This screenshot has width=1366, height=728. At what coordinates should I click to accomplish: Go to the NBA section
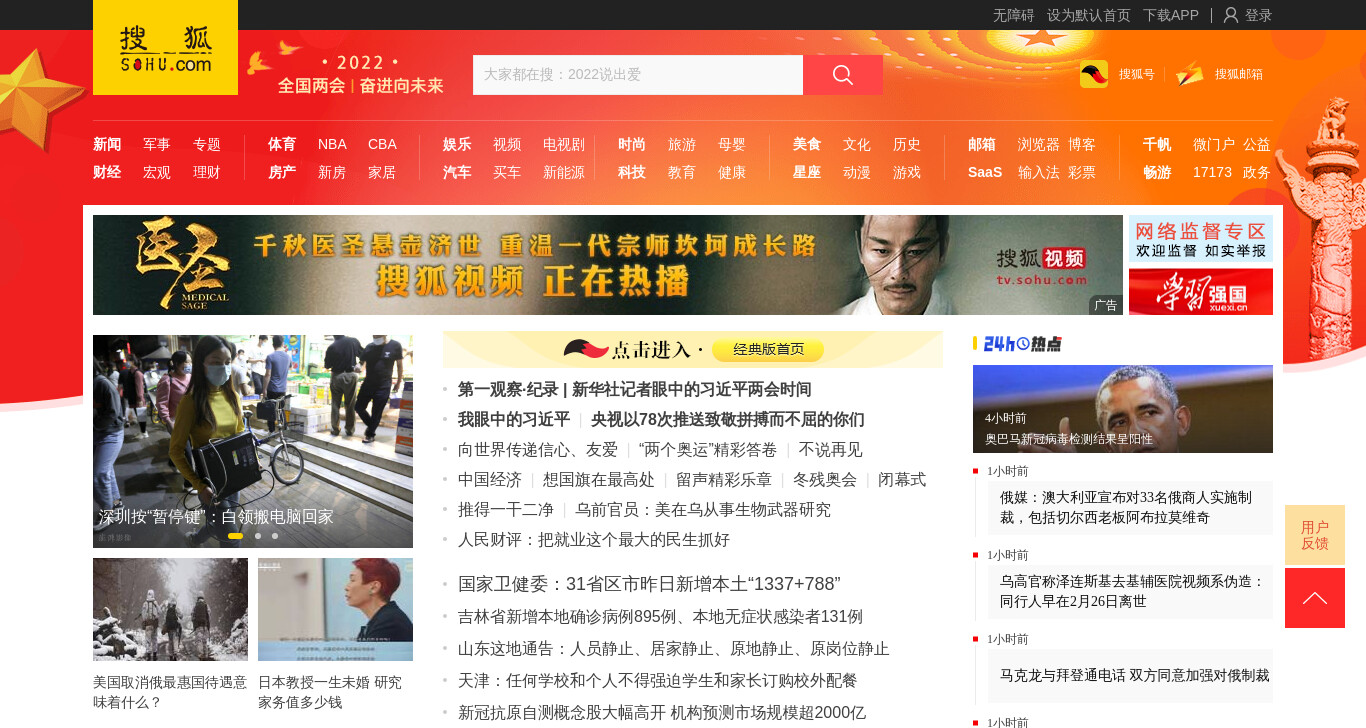pos(332,144)
